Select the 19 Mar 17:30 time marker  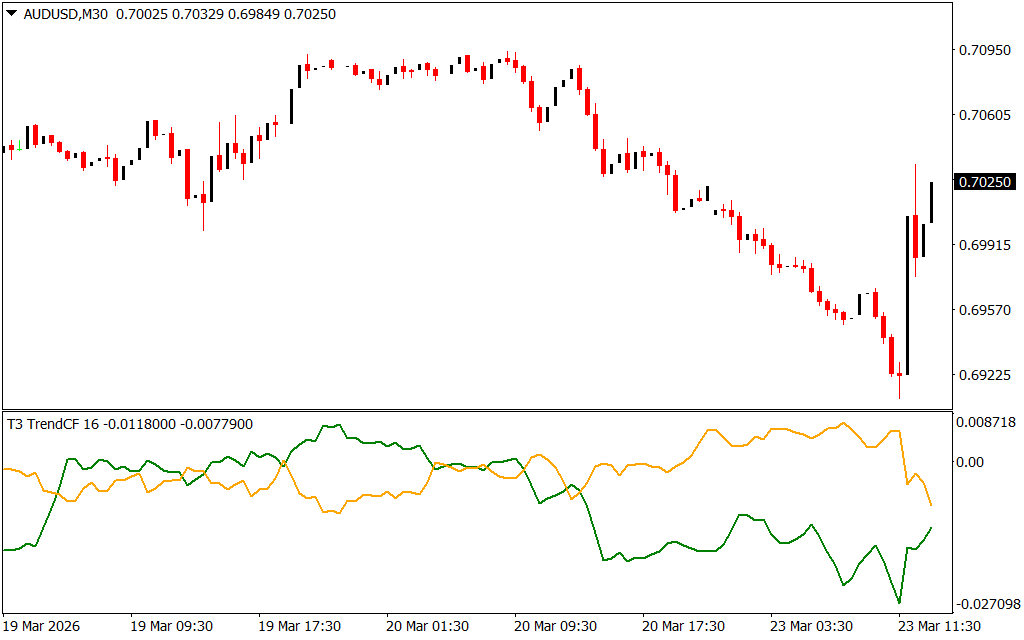point(300,626)
